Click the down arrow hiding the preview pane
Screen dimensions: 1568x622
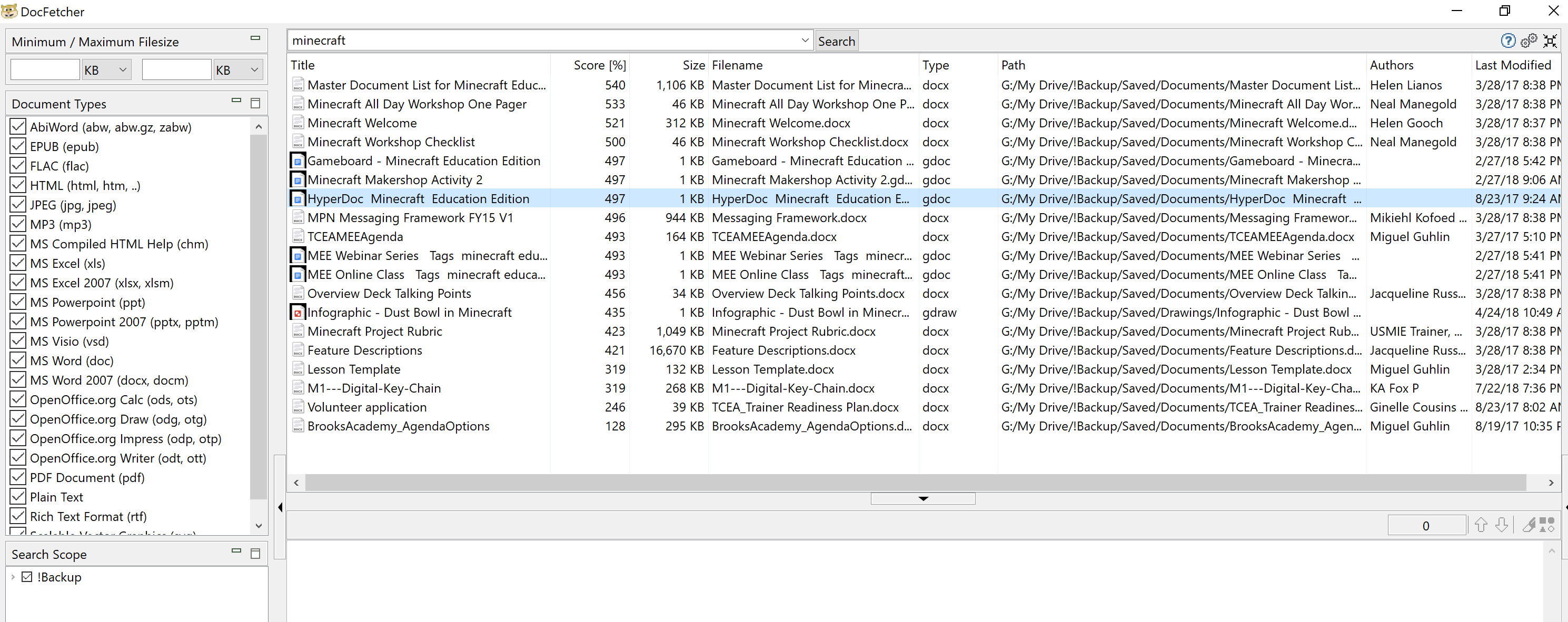coord(923,498)
